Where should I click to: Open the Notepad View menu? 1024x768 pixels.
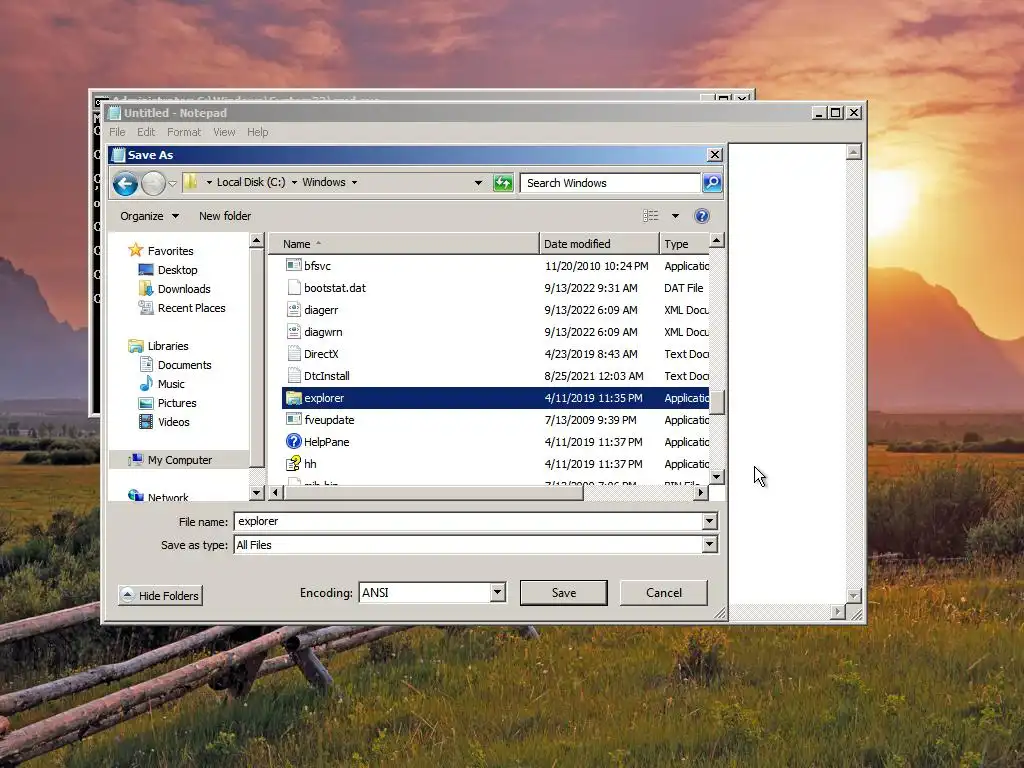[x=224, y=132]
